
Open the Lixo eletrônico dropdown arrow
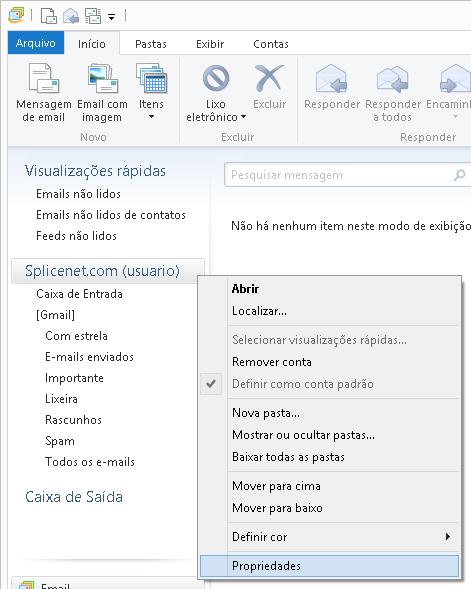(x=243, y=117)
